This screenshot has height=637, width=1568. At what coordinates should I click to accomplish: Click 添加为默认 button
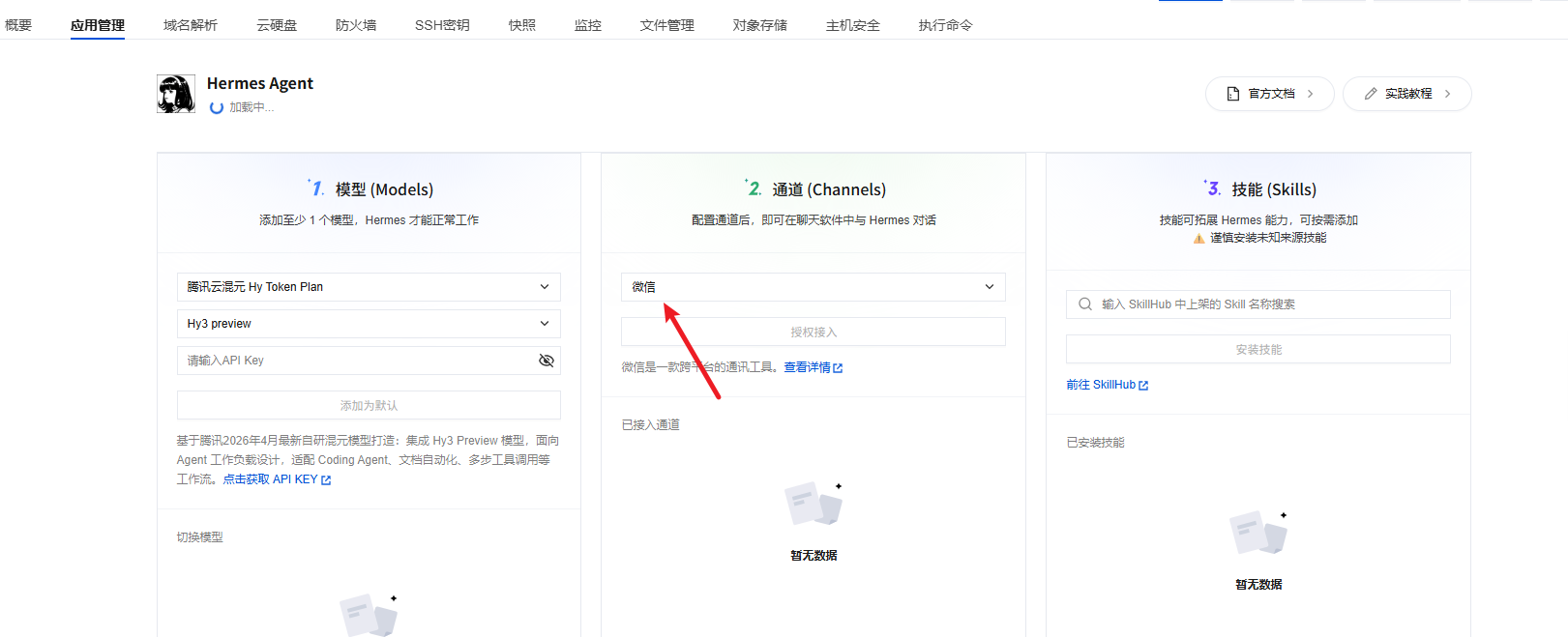pos(369,405)
